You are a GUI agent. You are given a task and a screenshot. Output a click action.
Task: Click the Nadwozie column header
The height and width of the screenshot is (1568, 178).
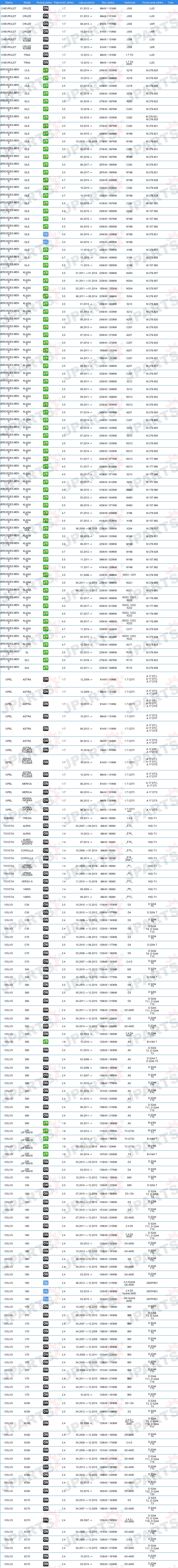click(129, 3)
